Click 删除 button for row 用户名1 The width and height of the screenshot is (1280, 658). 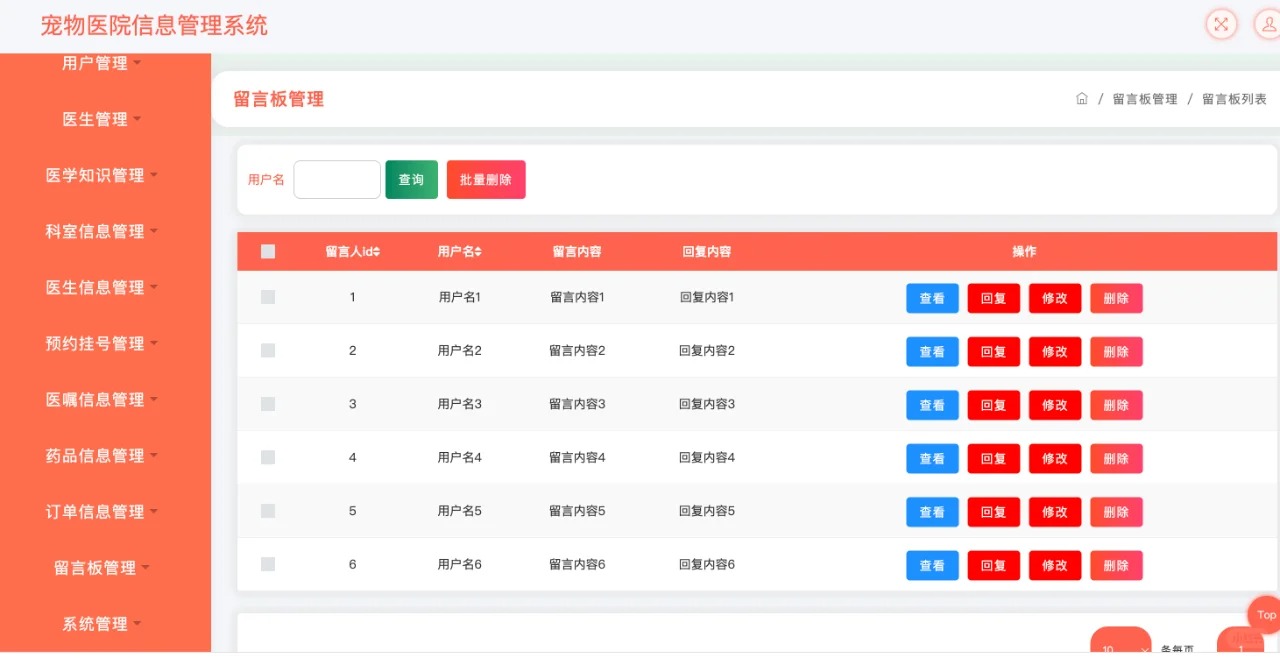(1116, 298)
